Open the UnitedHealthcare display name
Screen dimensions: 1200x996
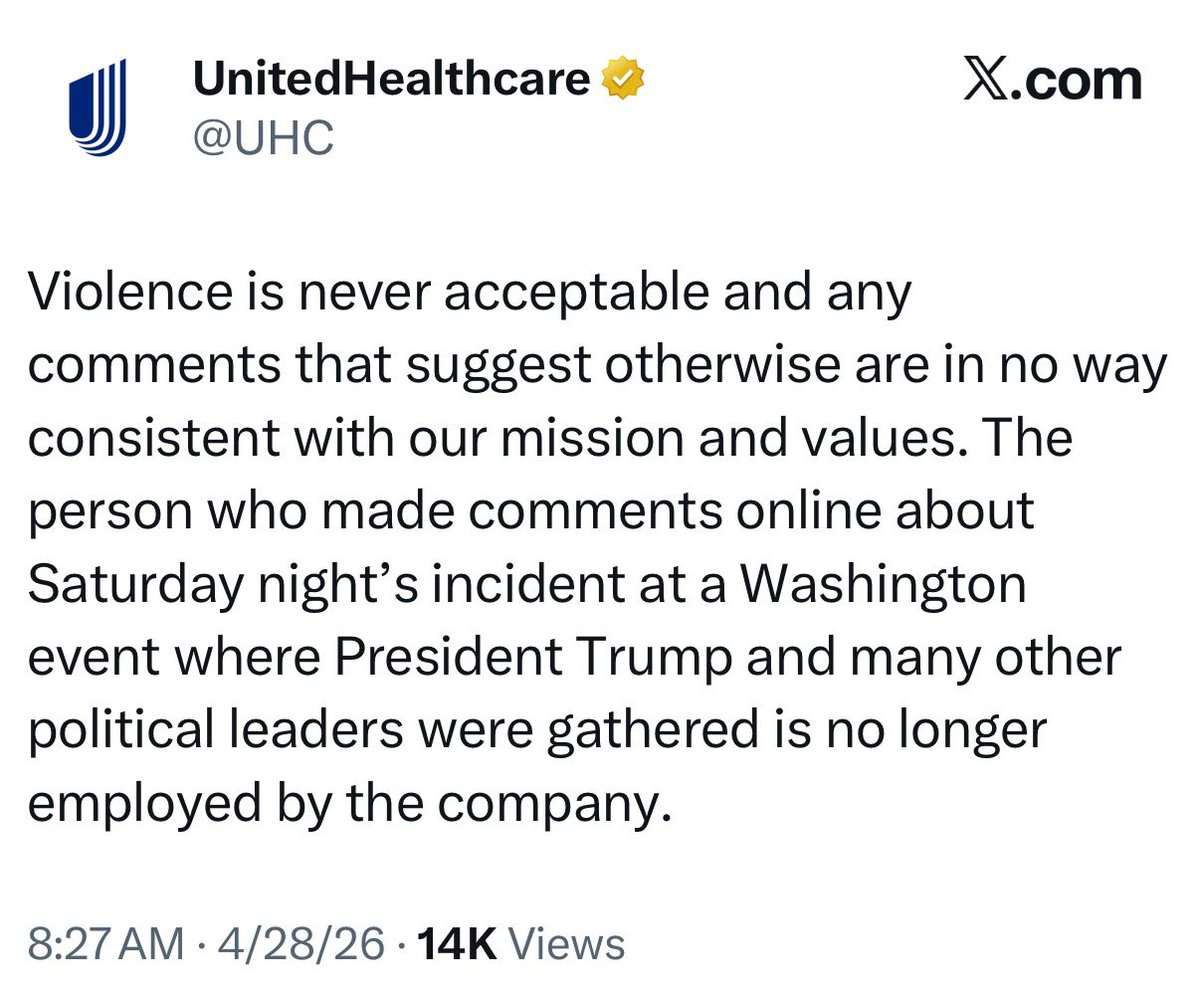click(391, 79)
